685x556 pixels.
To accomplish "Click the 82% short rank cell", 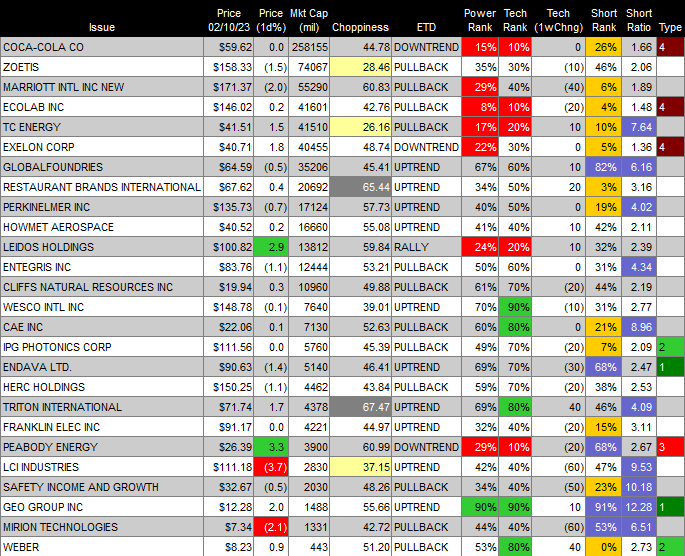I will tap(604, 167).
